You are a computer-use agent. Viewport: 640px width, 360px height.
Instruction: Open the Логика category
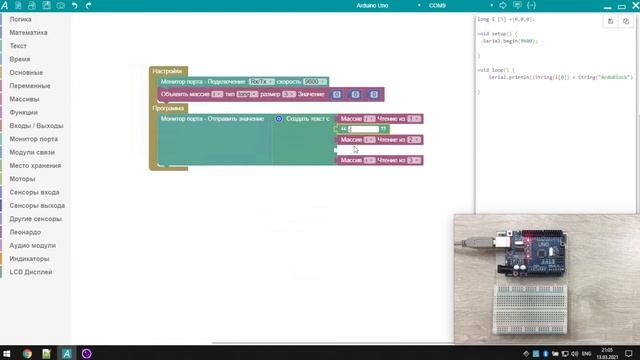point(20,19)
